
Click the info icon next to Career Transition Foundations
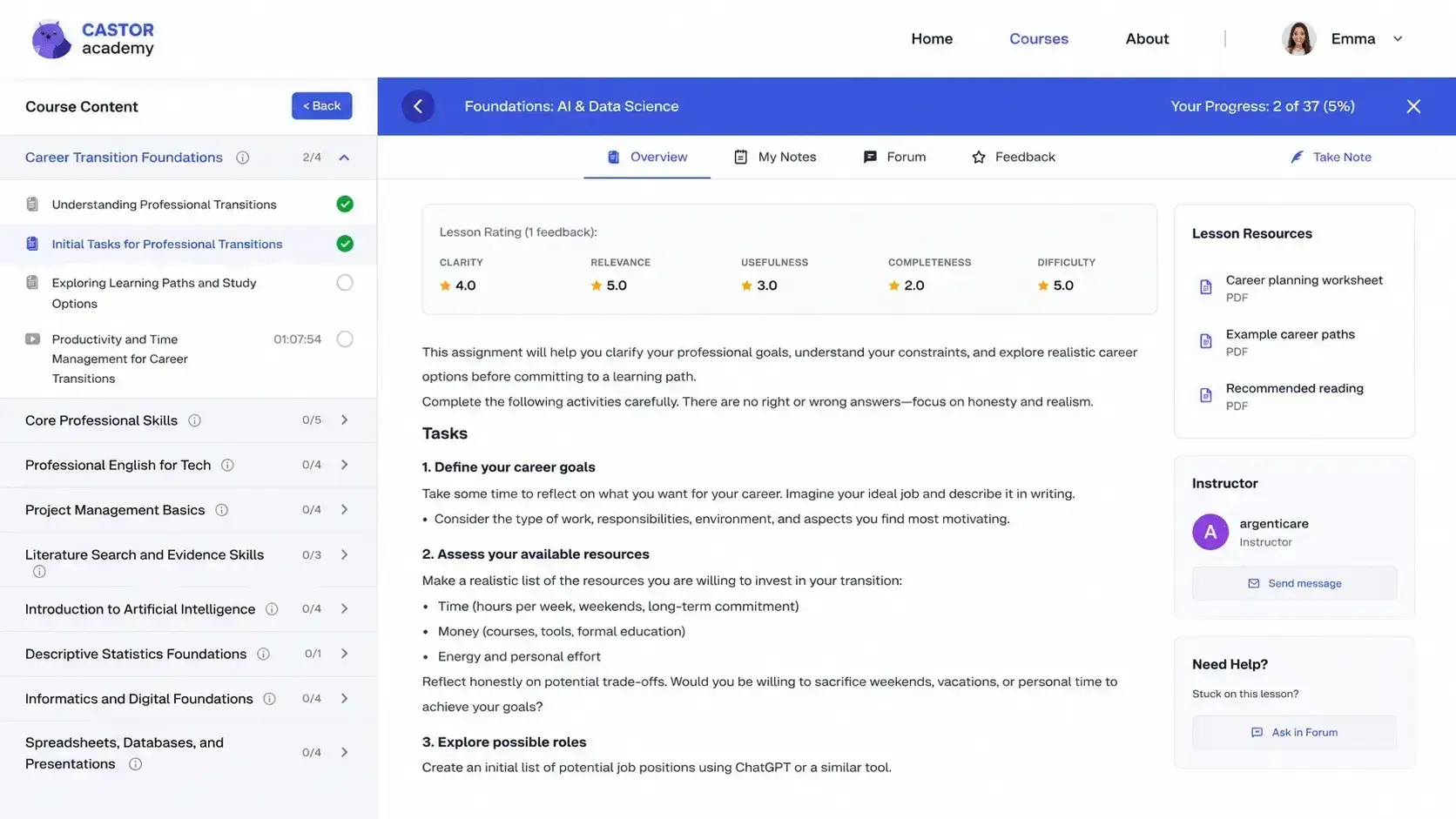click(x=243, y=158)
